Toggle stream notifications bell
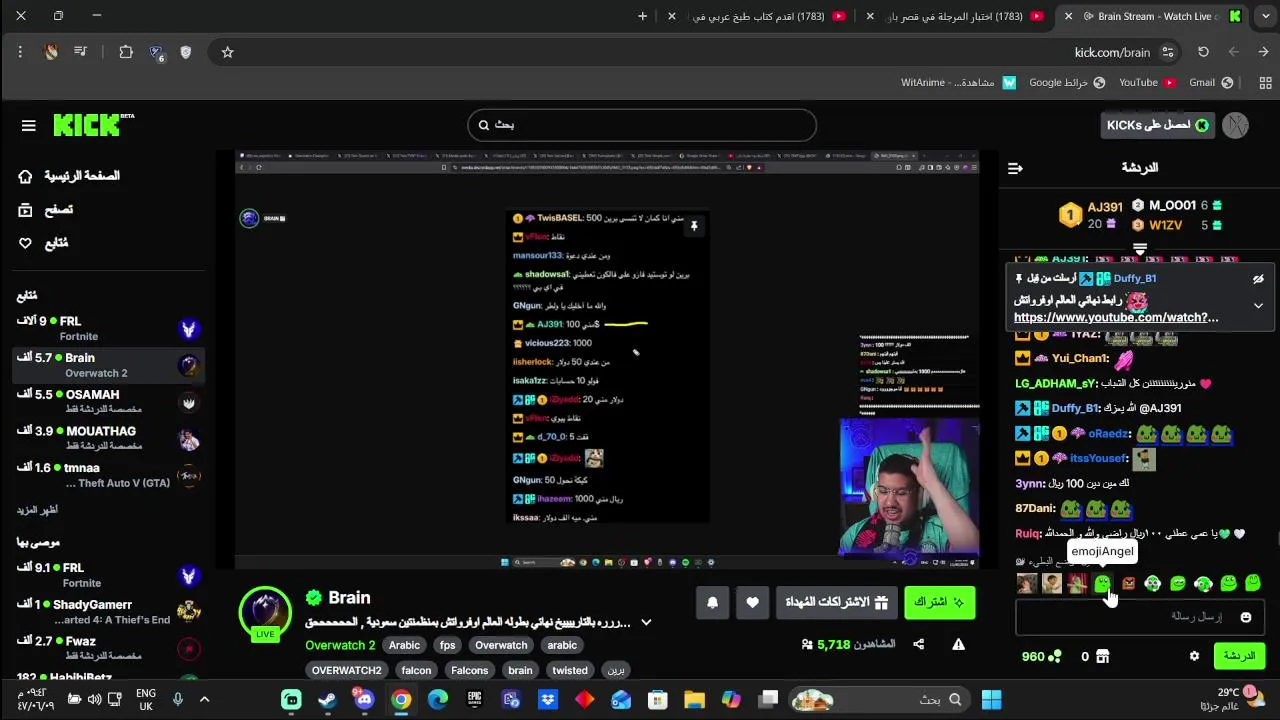 (x=713, y=602)
